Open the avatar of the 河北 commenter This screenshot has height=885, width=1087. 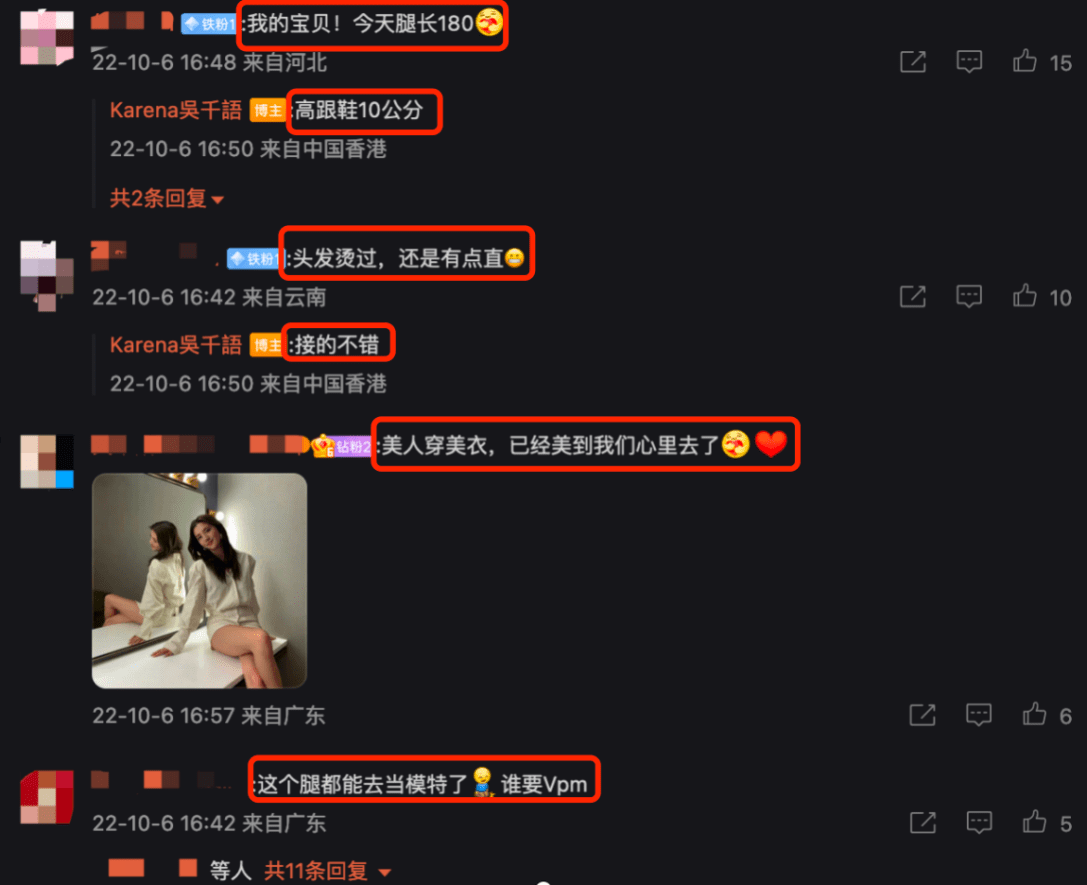point(46,37)
